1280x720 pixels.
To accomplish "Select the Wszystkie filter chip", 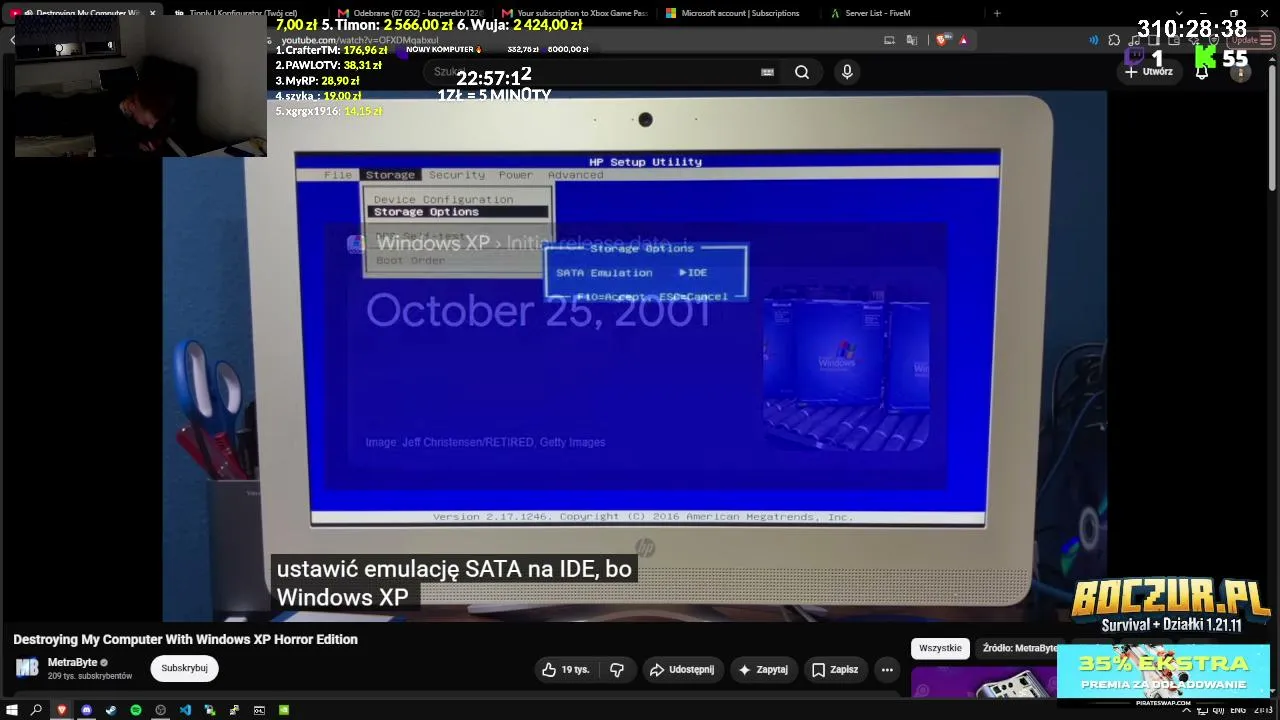I will [x=940, y=648].
